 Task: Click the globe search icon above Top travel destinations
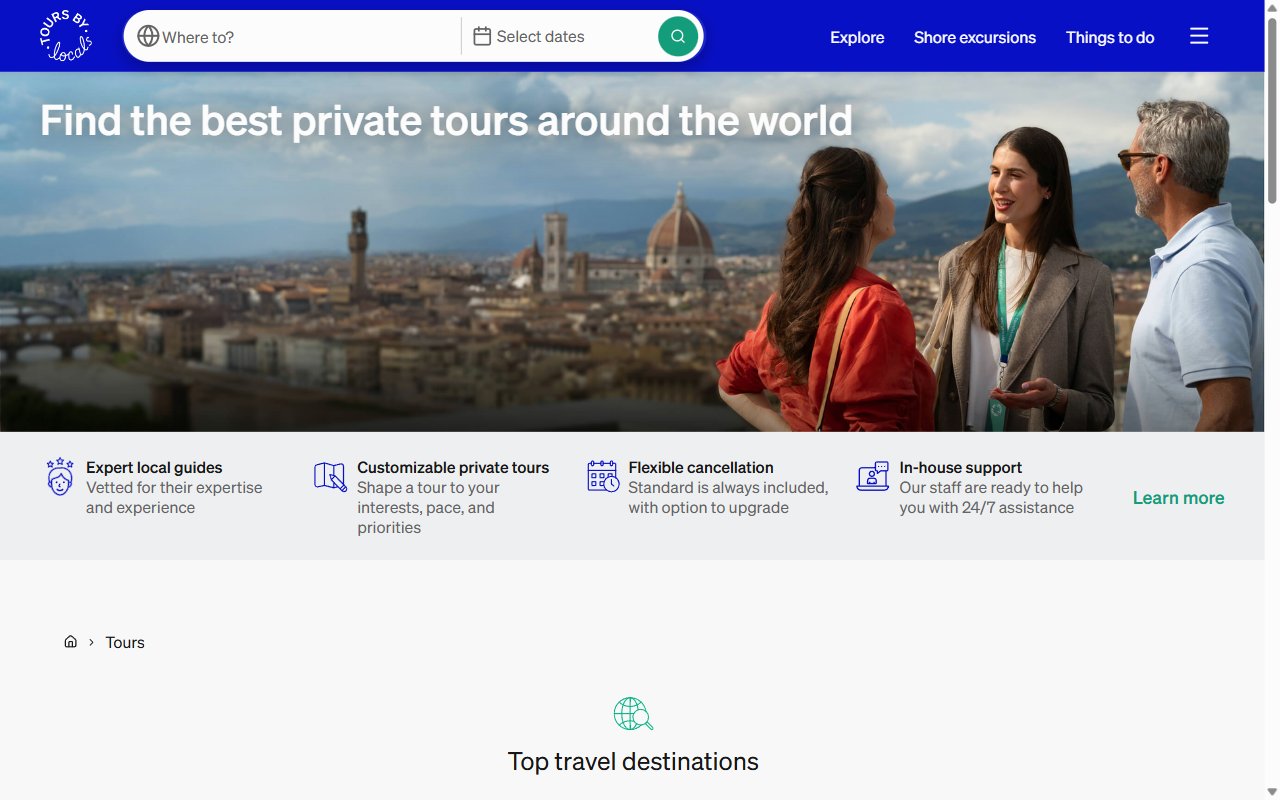click(633, 714)
